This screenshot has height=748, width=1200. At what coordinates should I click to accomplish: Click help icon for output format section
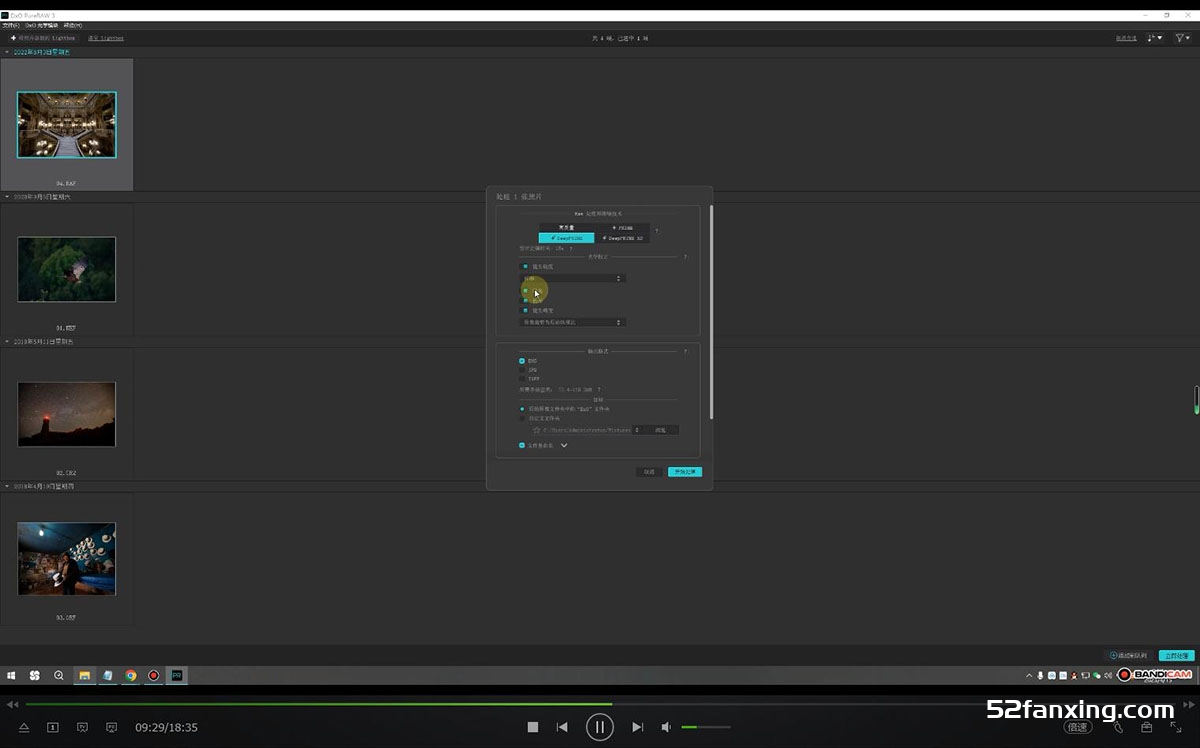(685, 351)
